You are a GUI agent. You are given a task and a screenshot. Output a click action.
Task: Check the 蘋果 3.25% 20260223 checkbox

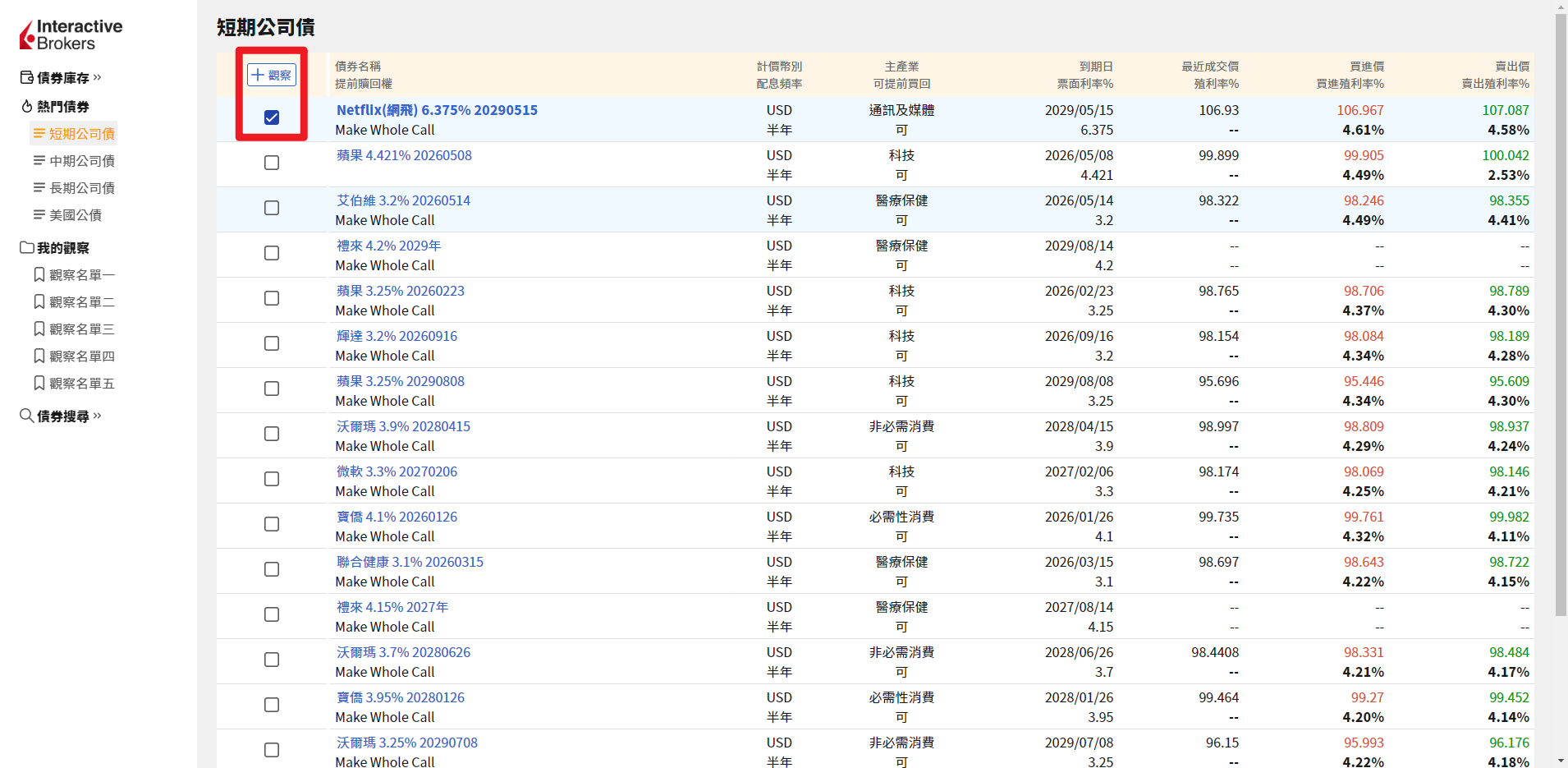[272, 298]
